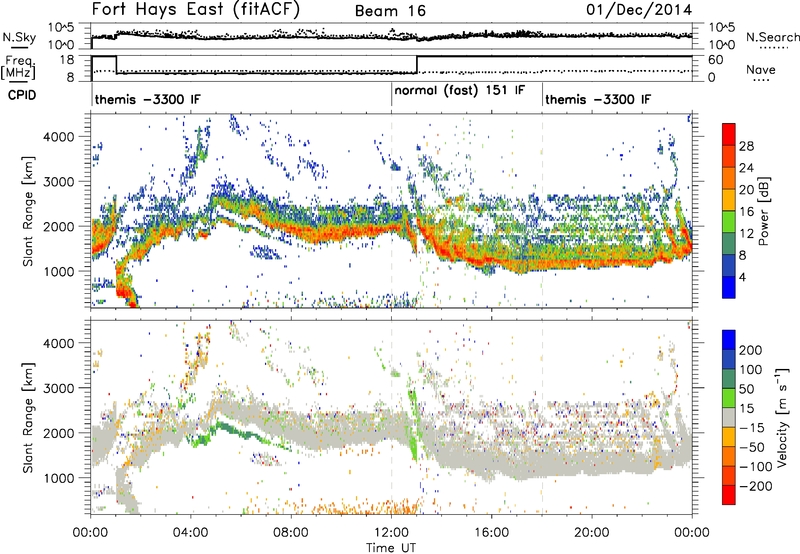Click the '28' tick on the Power colorbar
Viewport: 800px width, 554px height.
point(746,146)
